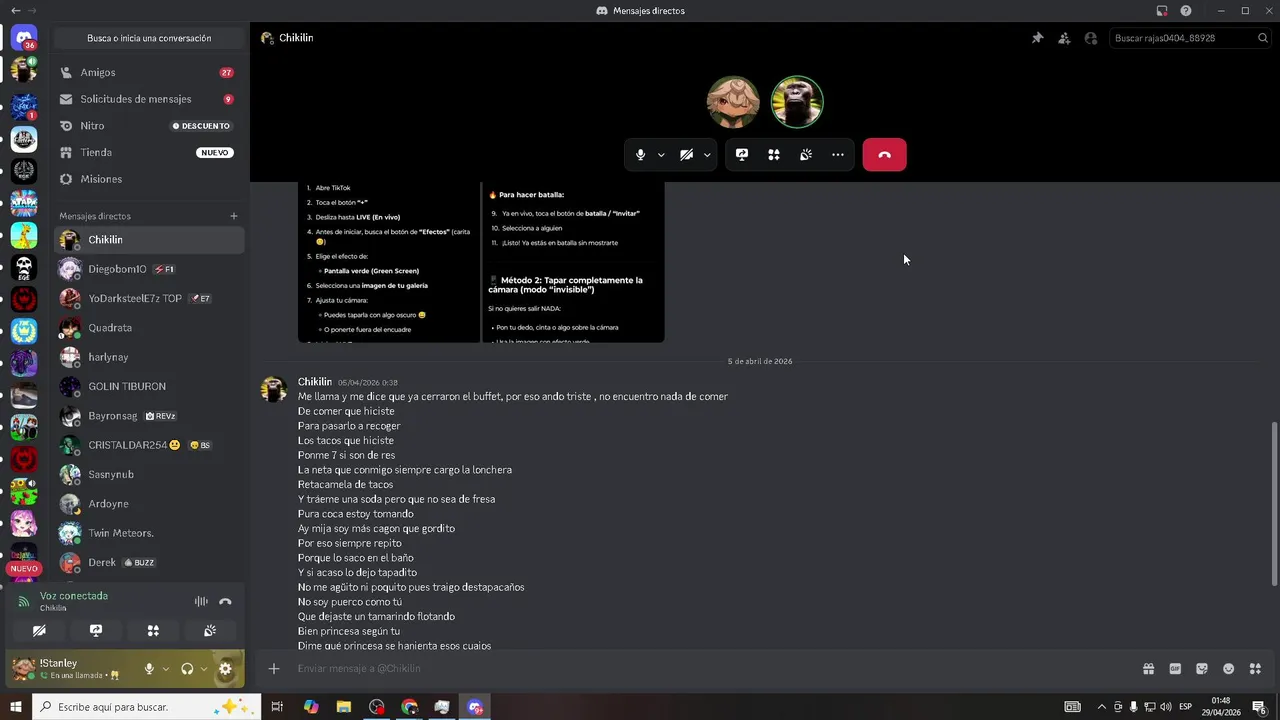Image resolution: width=1280 pixels, height=720 pixels.
Task: Open conversation with Twin Meteors.
Action: (149, 533)
